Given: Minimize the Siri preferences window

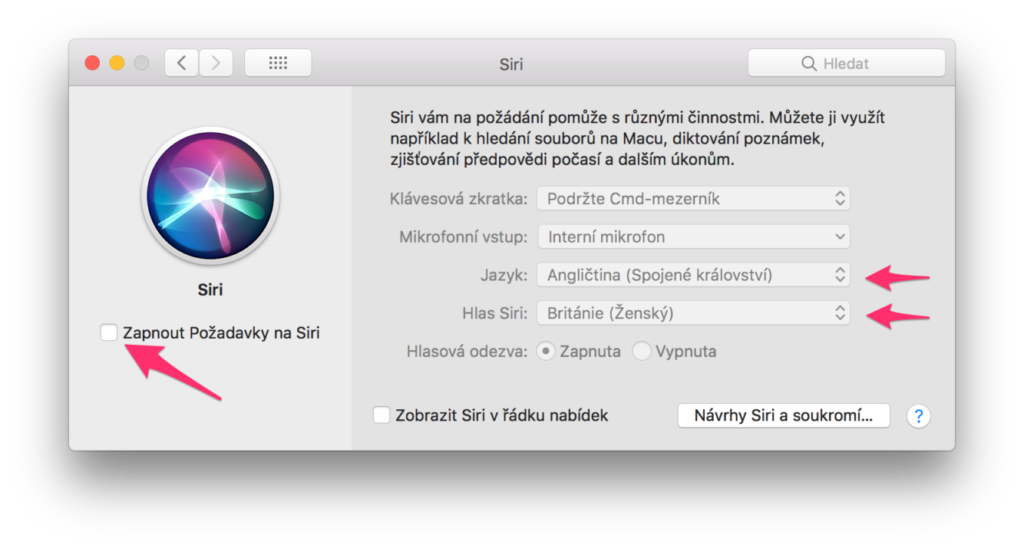Looking at the screenshot, I should tap(117, 63).
